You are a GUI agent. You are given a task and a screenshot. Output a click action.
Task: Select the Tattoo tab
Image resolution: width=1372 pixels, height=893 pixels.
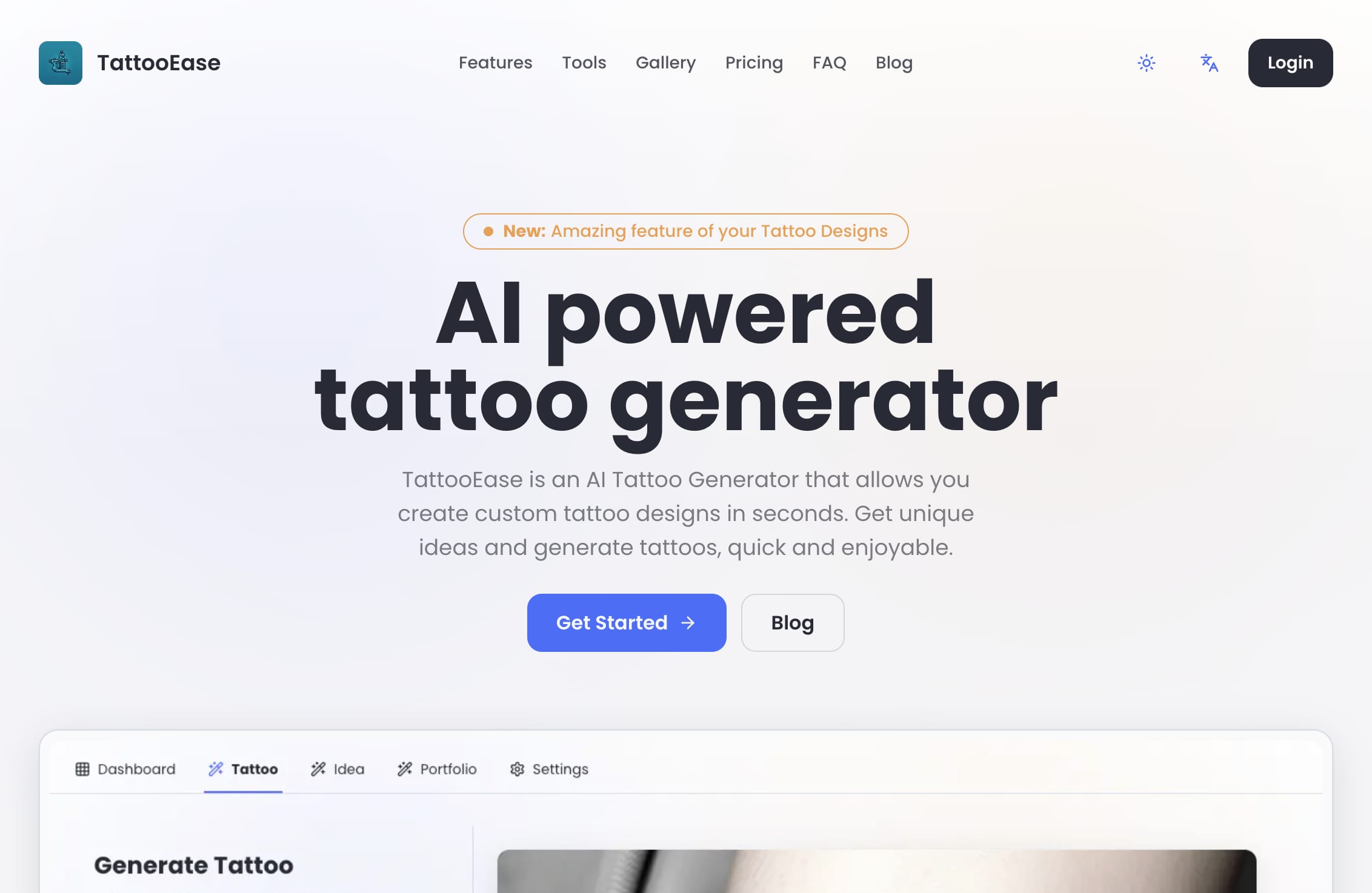tap(242, 769)
